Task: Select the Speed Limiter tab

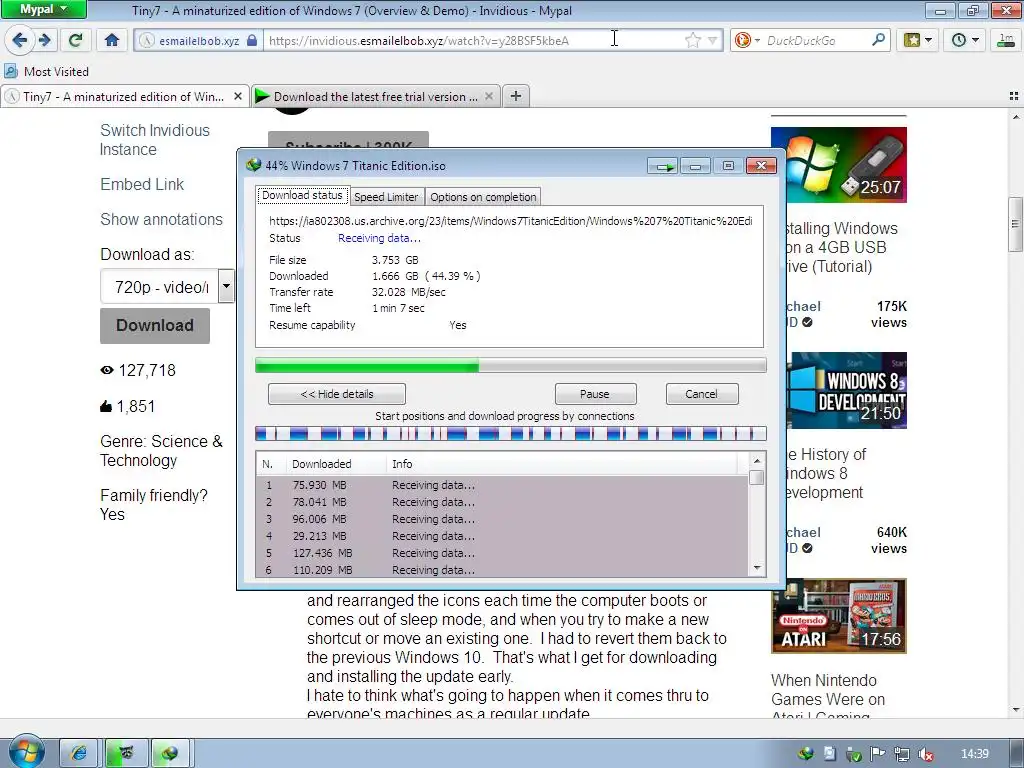Action: [x=386, y=197]
